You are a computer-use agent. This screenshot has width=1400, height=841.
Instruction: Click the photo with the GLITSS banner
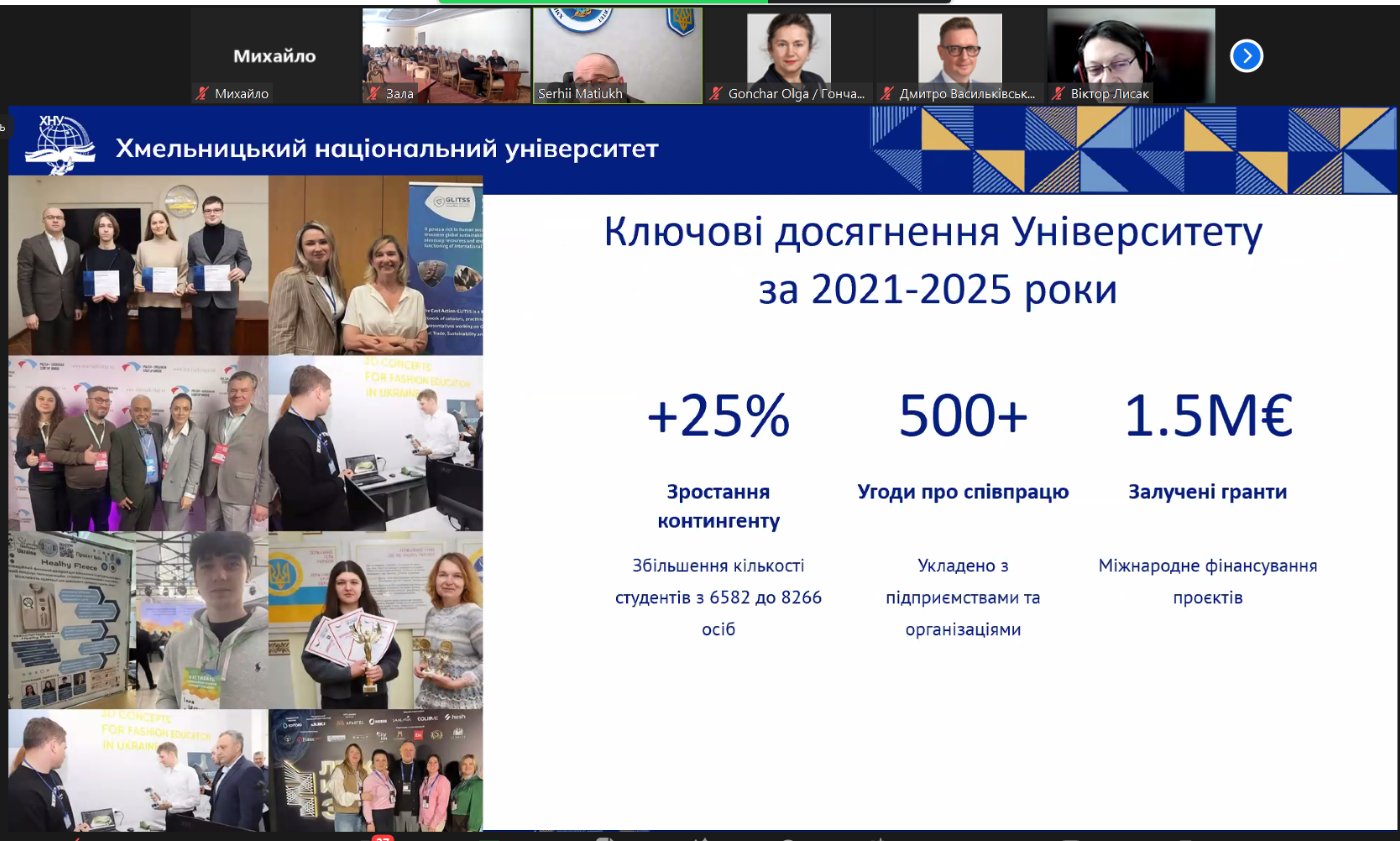pyautogui.click(x=375, y=265)
